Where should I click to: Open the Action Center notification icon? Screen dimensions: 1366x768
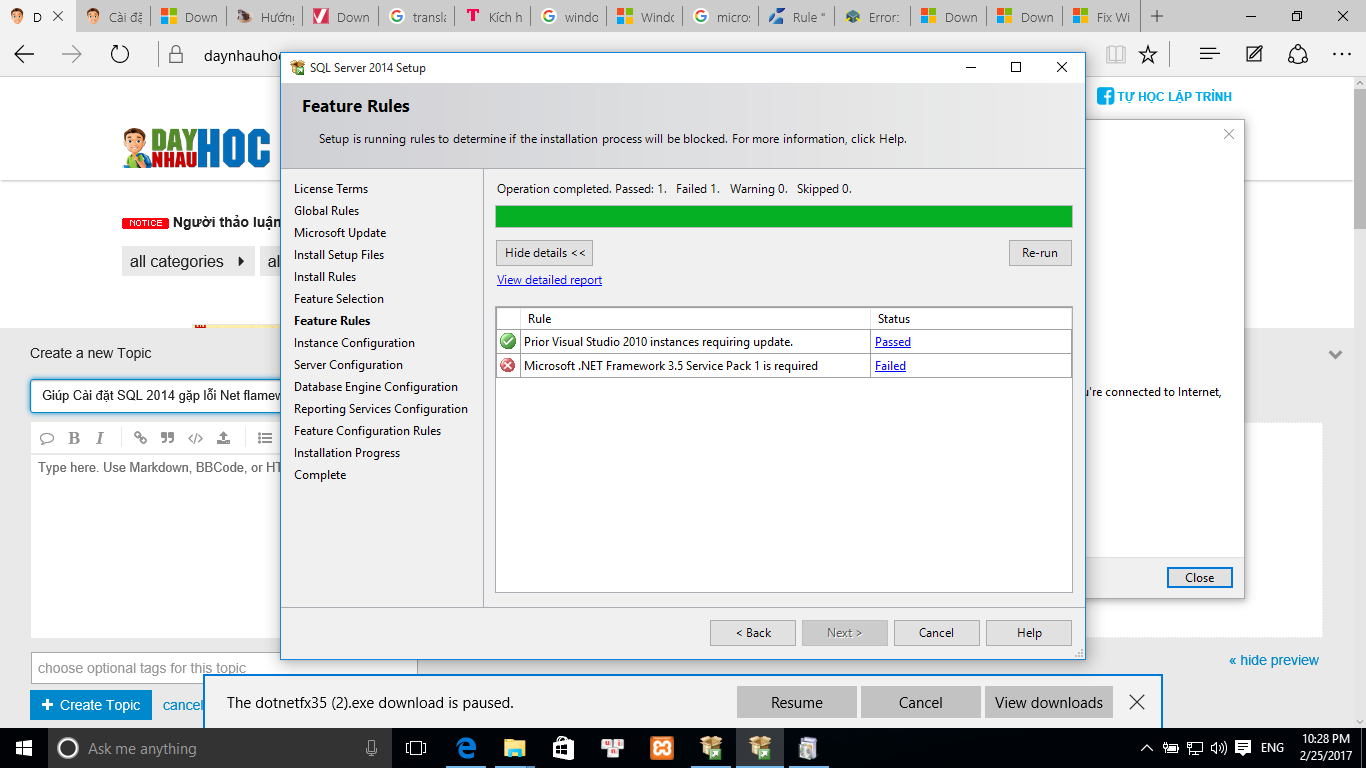pyautogui.click(x=1243, y=748)
